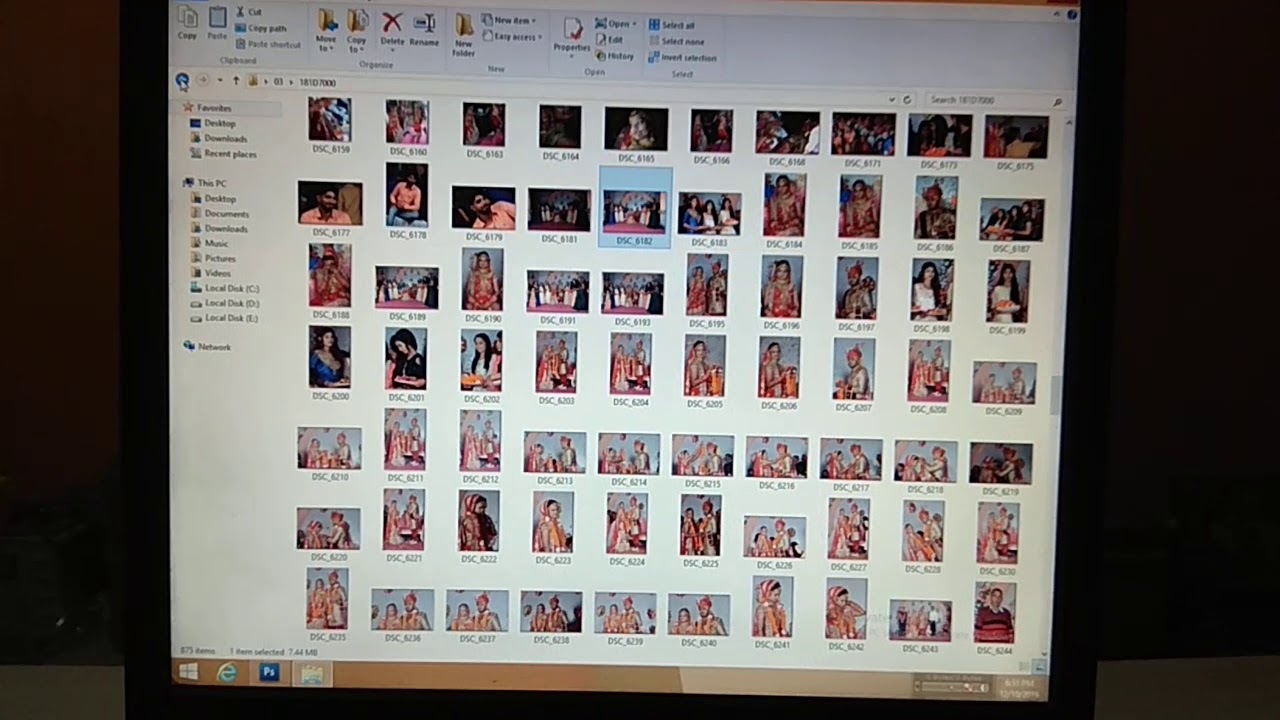The width and height of the screenshot is (1280, 720).
Task: Open the Windows Start button
Action: (x=187, y=672)
